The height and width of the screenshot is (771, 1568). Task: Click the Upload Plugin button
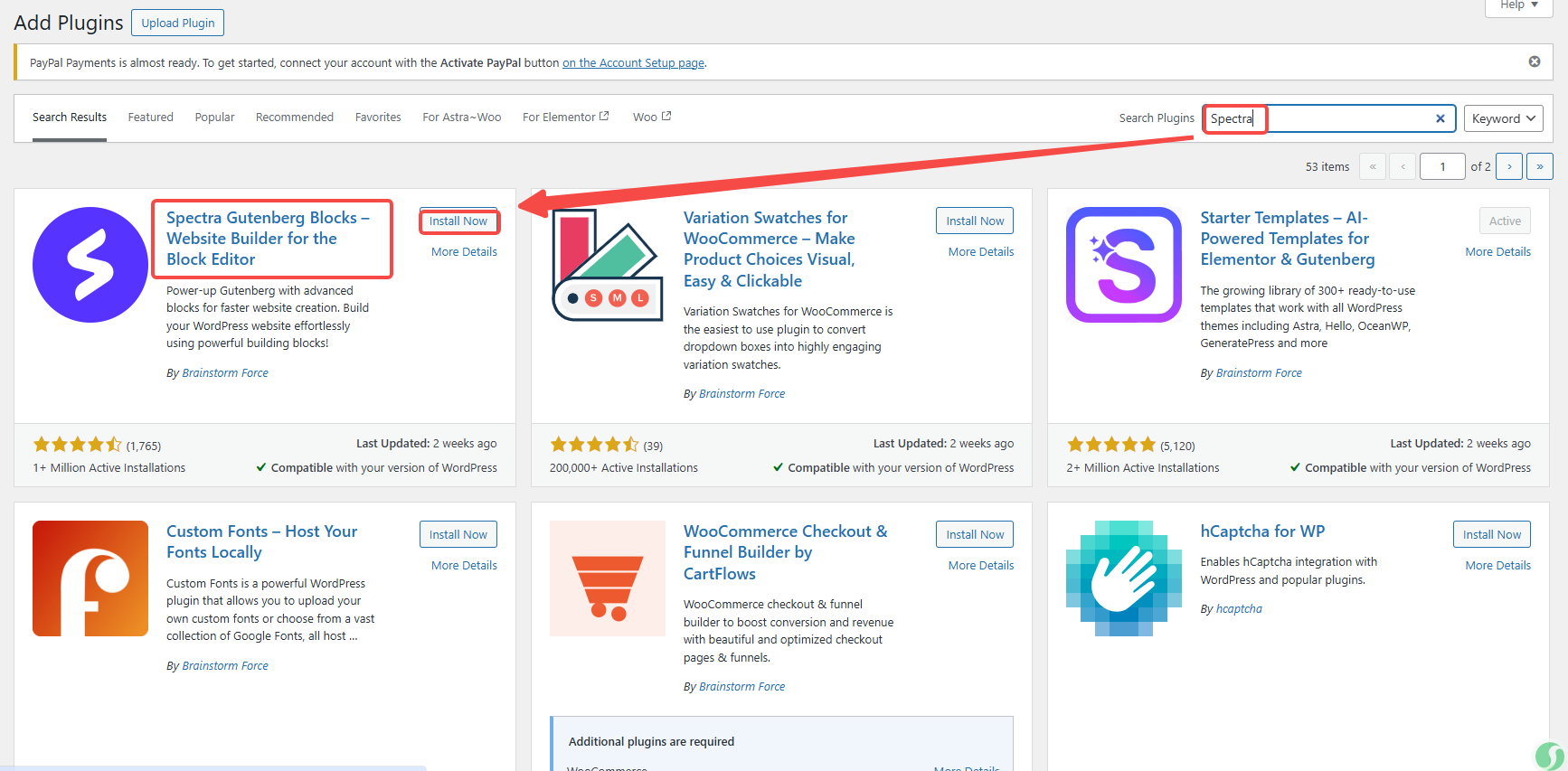click(177, 23)
